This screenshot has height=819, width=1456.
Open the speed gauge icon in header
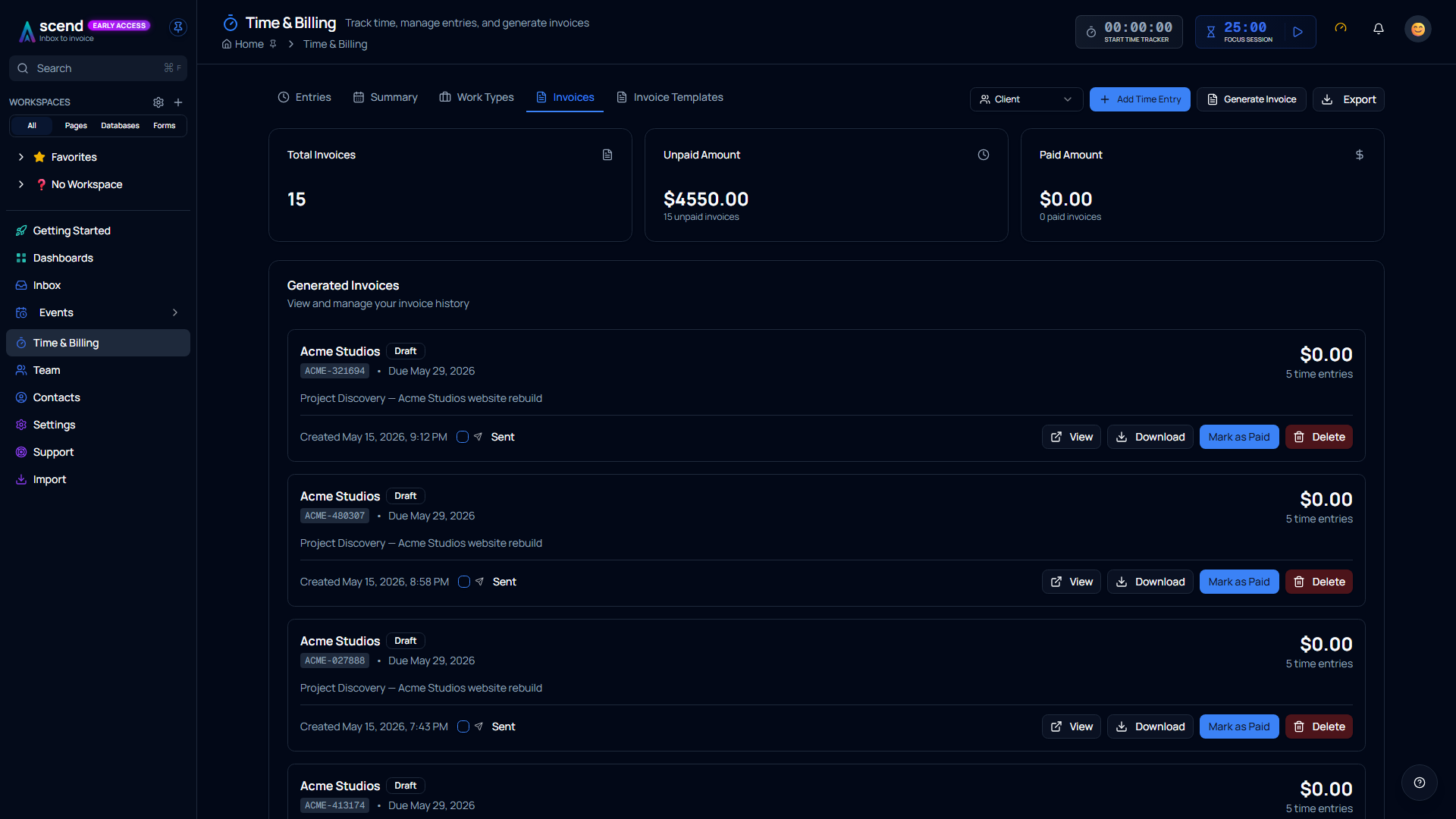(x=1341, y=29)
